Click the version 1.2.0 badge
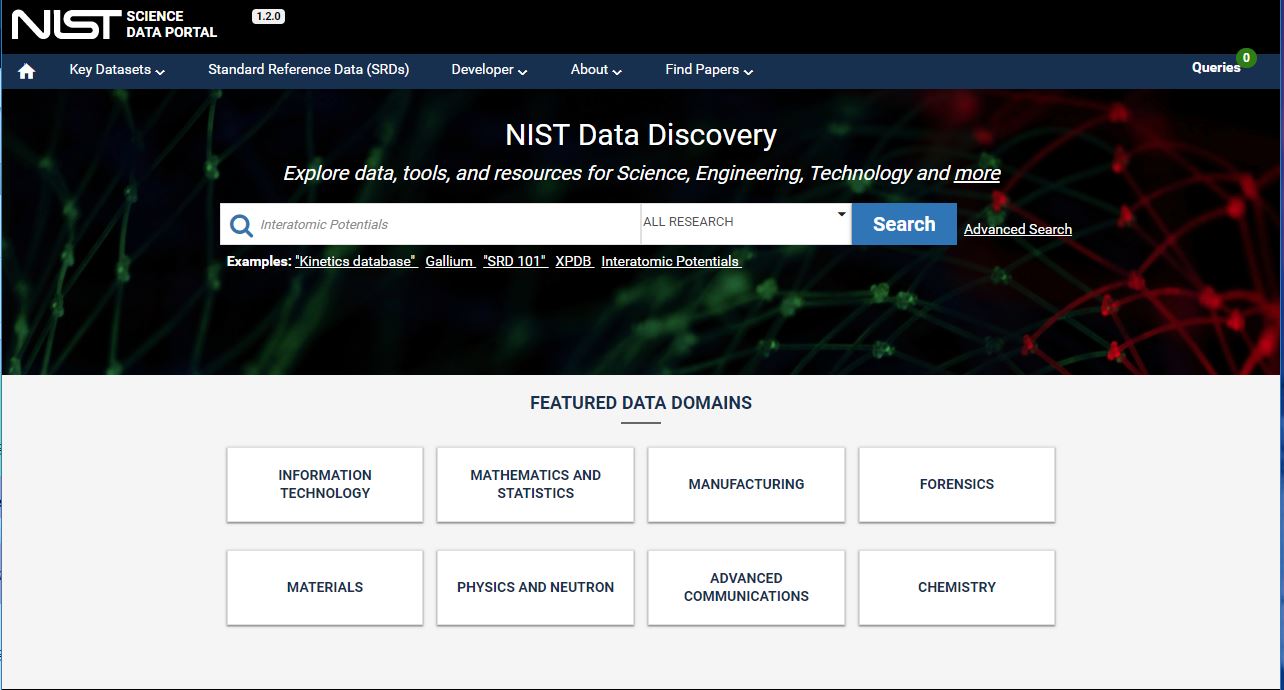Image resolution: width=1284 pixels, height=690 pixels. tap(268, 17)
